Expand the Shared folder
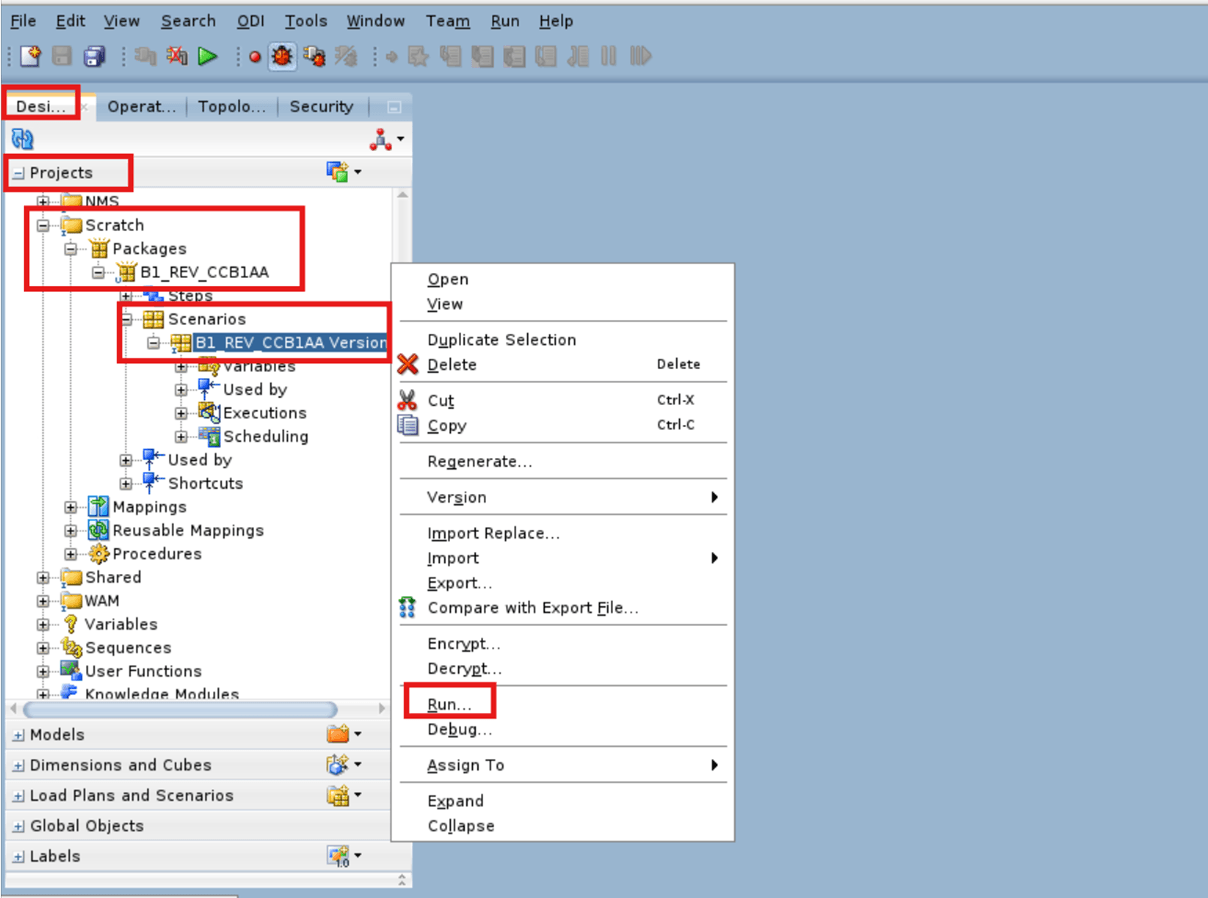 coord(43,578)
